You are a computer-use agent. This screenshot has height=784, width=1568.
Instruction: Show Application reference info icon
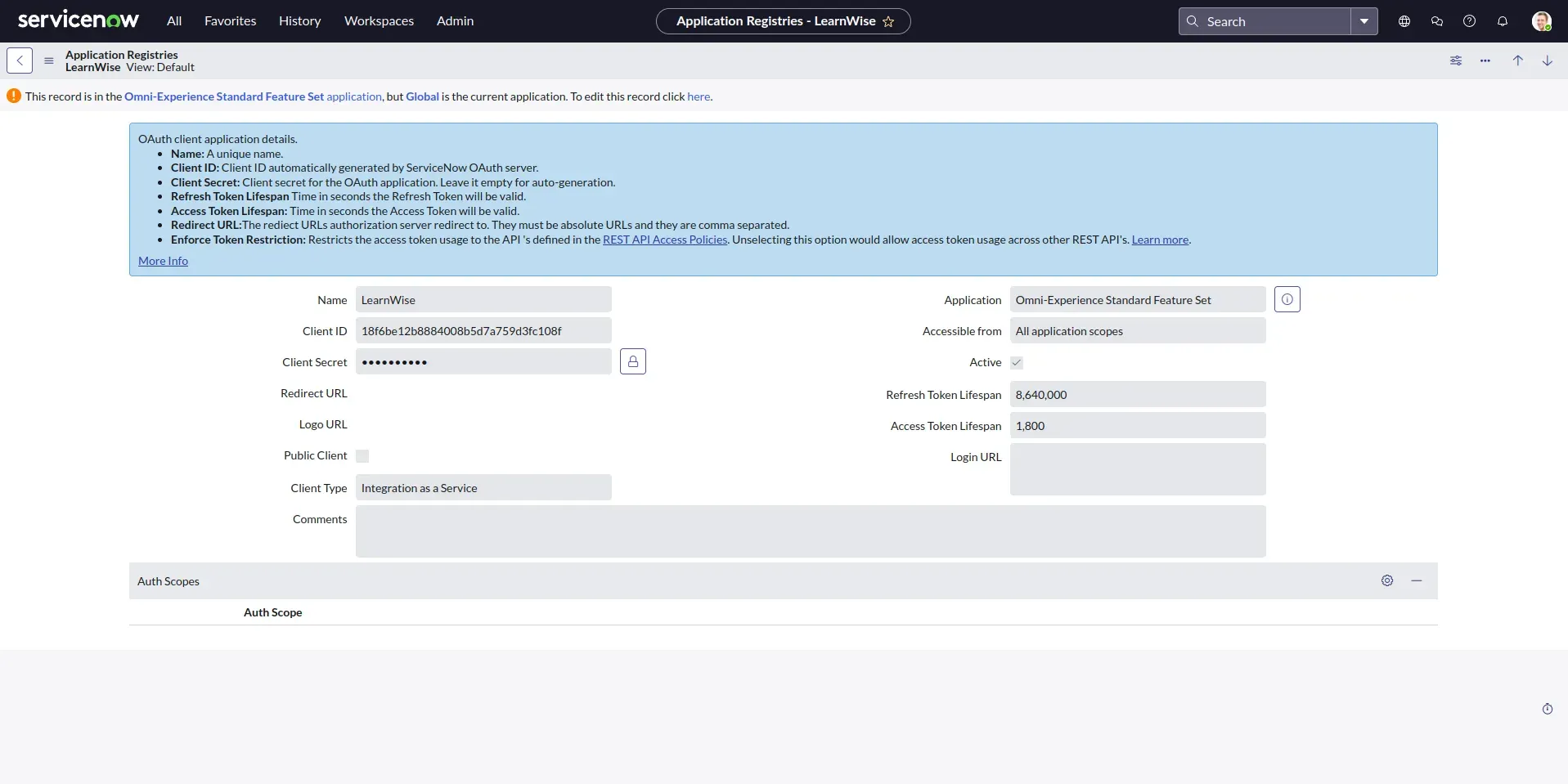(x=1287, y=299)
